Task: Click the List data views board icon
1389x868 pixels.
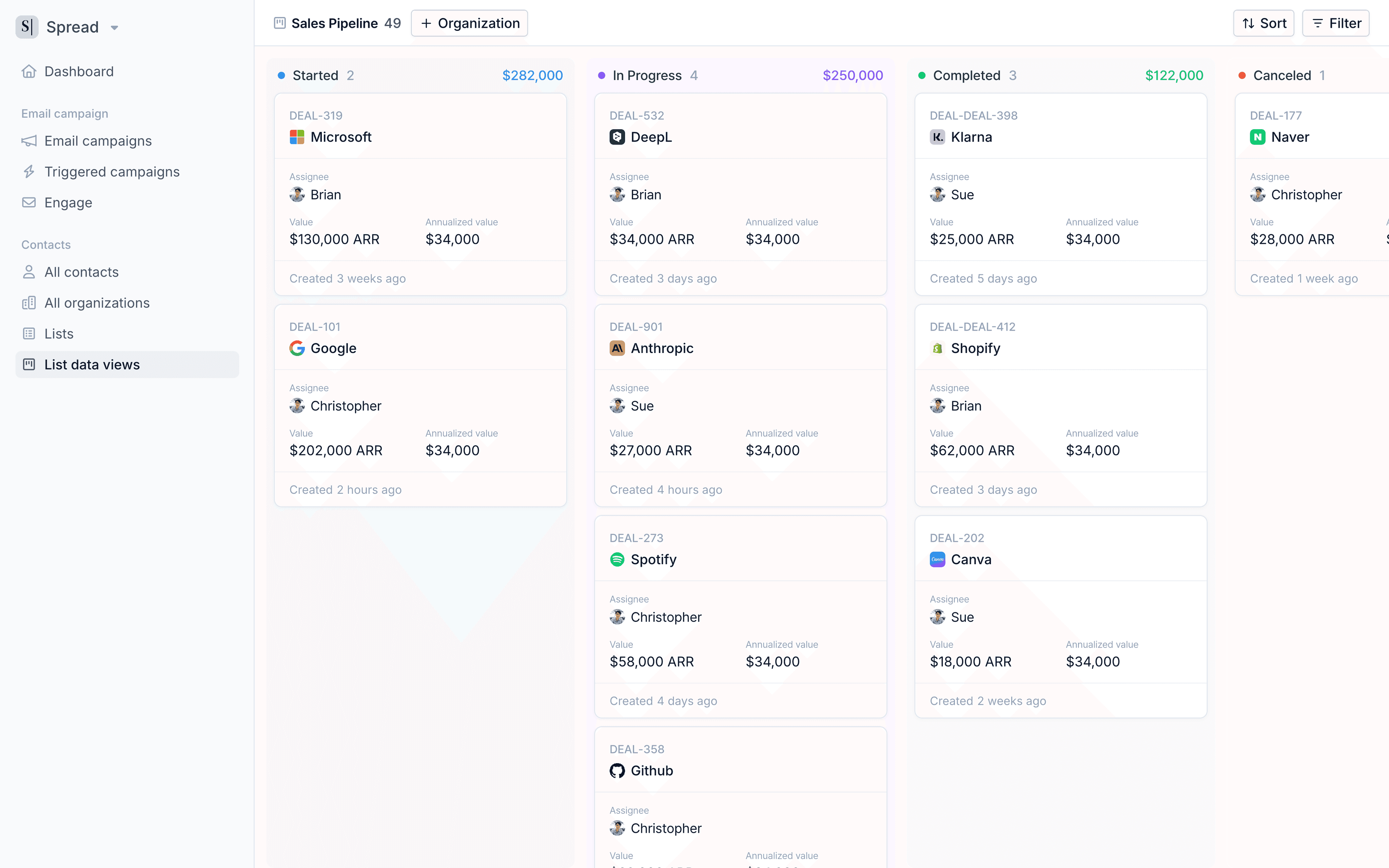Action: 29,364
